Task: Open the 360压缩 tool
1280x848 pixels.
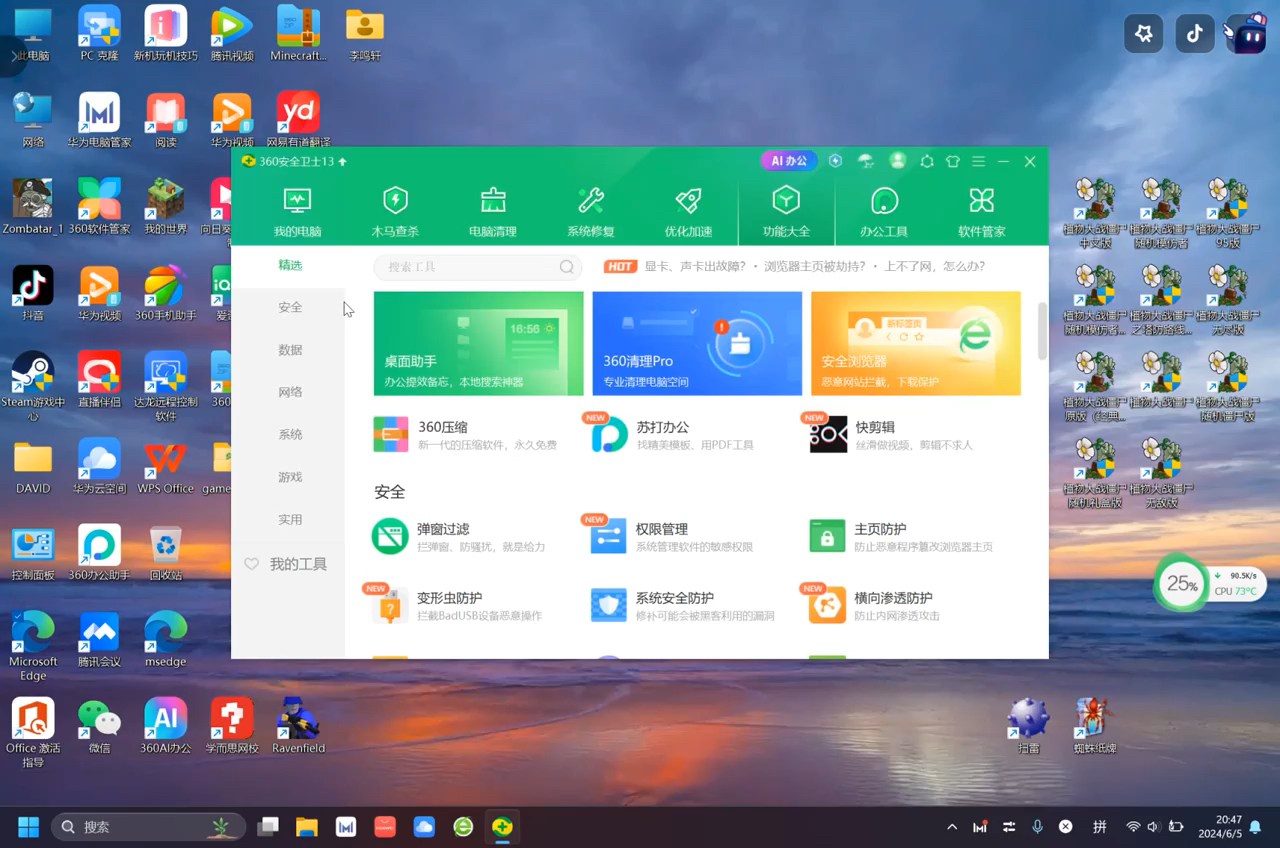Action: pos(465,435)
